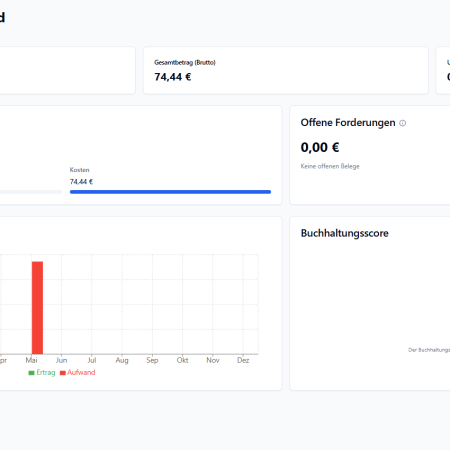
Task: Click the 74,44 € amount under Kosten
Action: pyautogui.click(x=81, y=182)
